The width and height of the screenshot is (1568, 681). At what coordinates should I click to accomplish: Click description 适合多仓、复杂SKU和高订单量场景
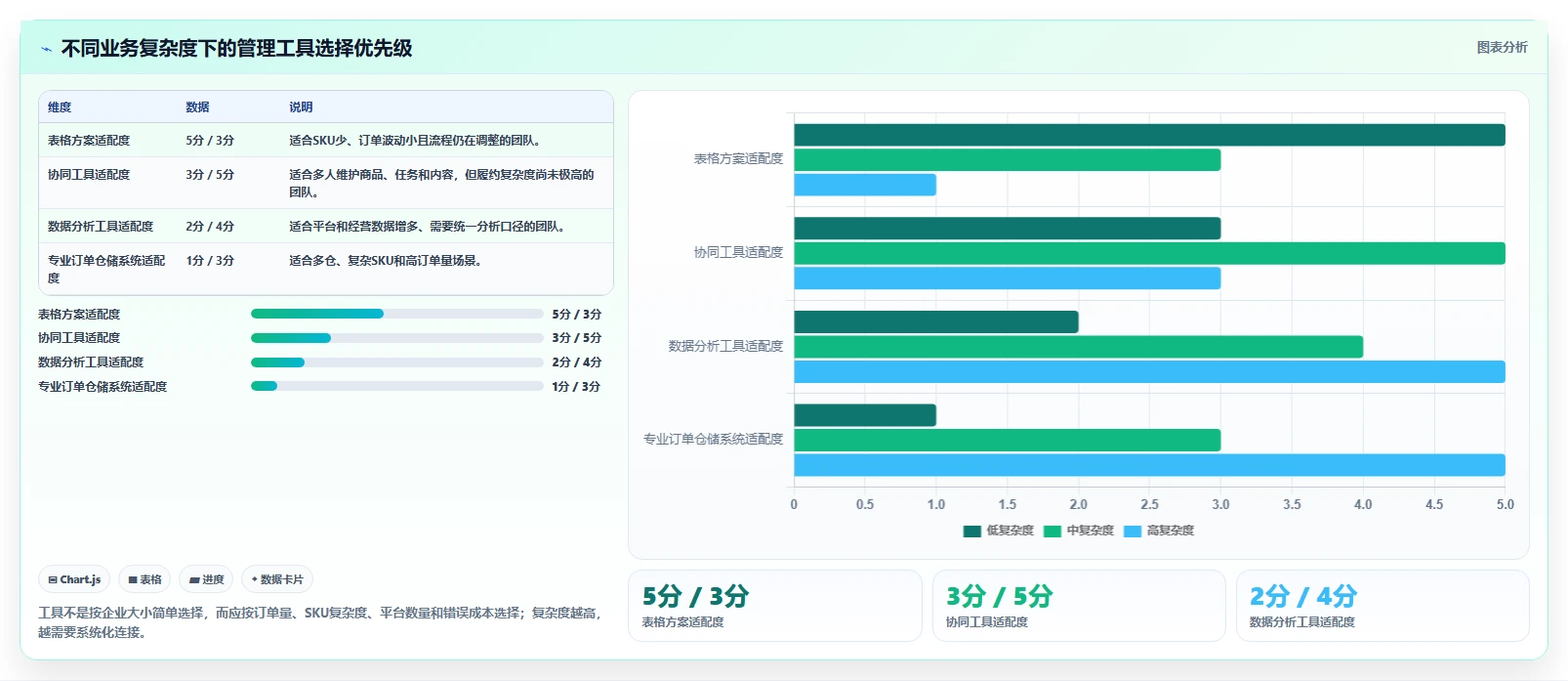386,261
